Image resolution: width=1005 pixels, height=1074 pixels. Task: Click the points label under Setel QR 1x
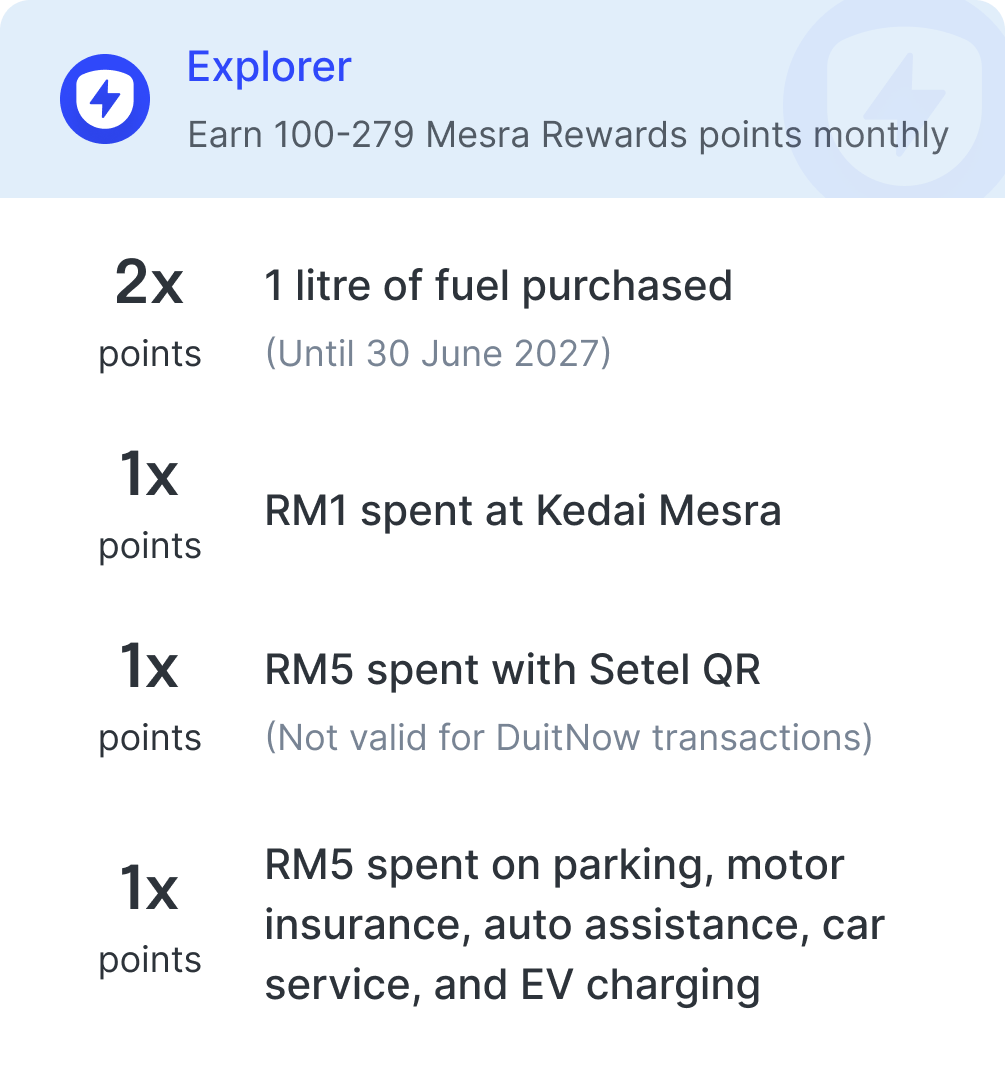[x=150, y=738]
